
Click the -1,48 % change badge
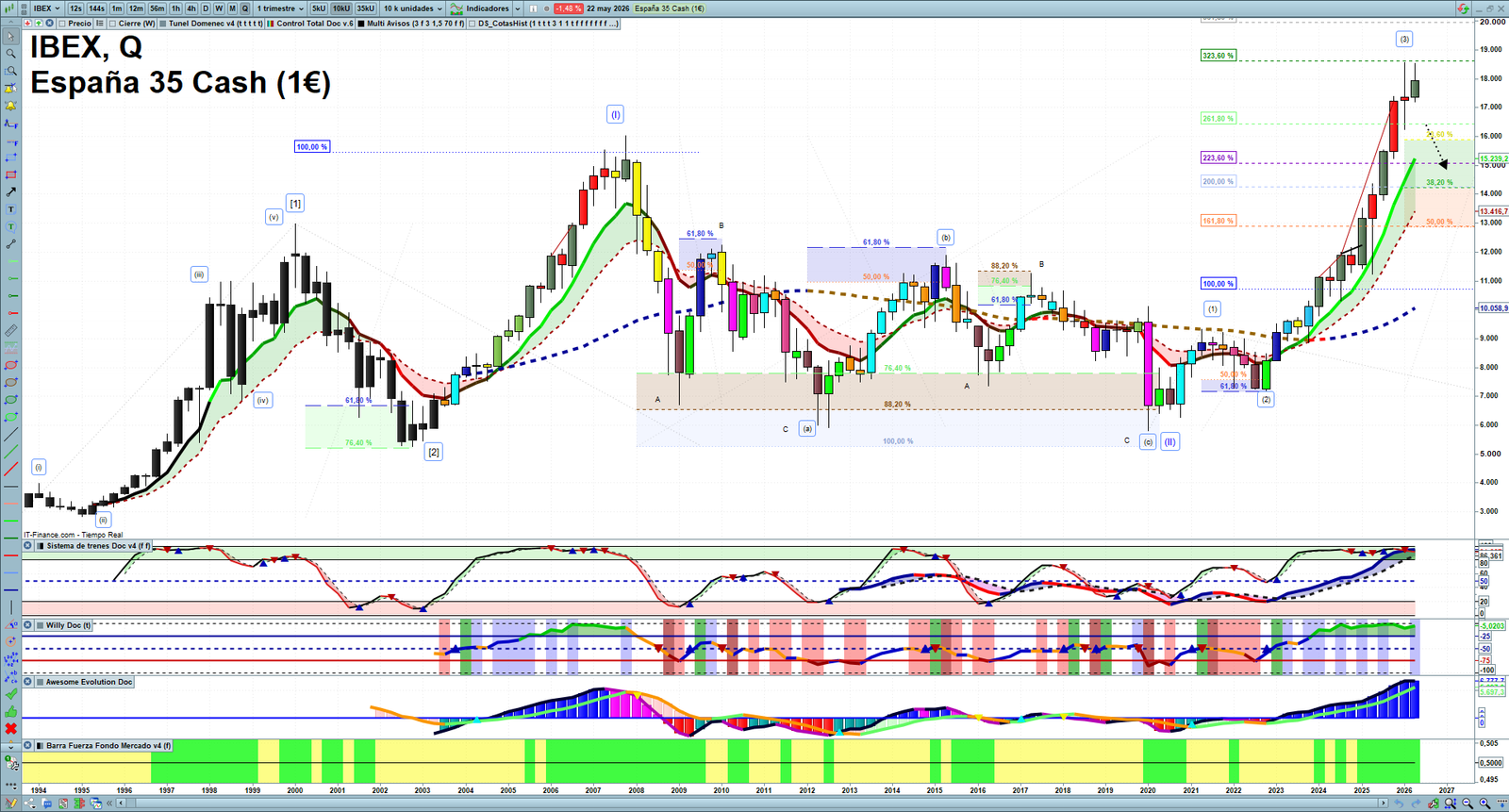(x=569, y=8)
